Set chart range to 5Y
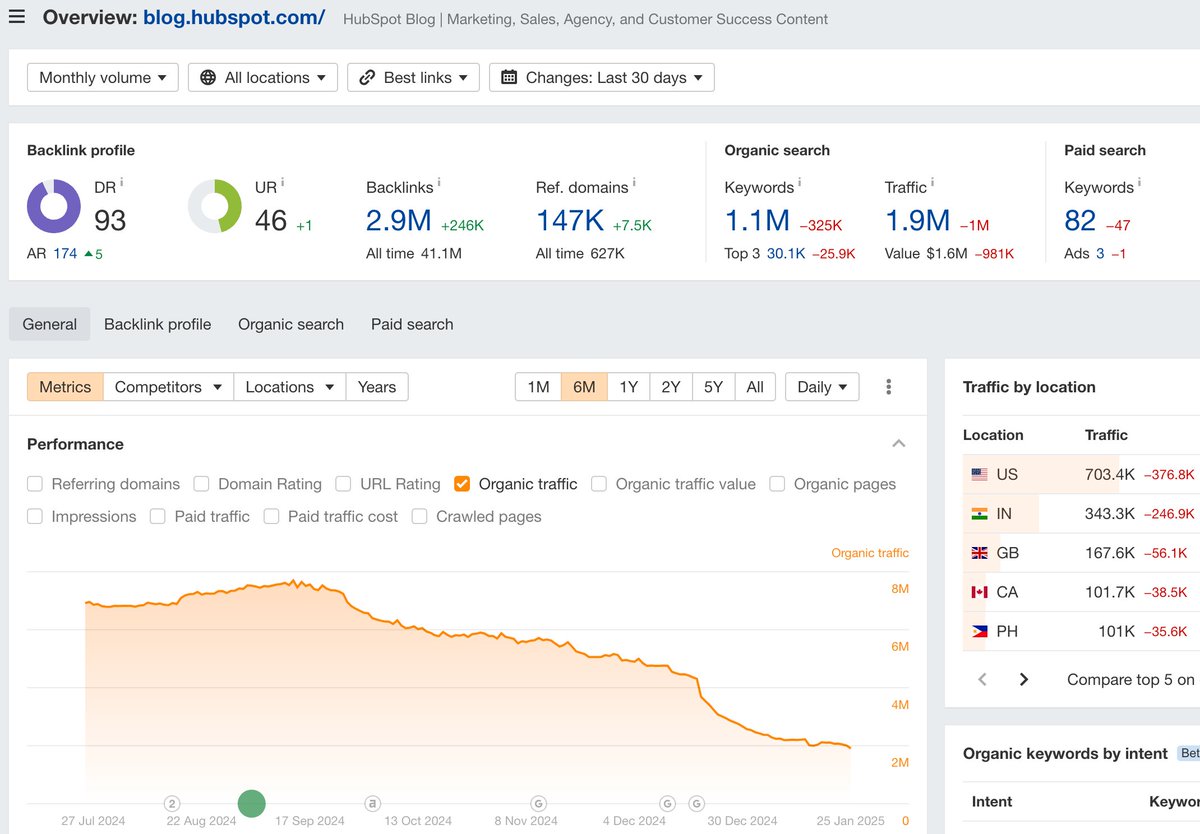 (x=713, y=387)
